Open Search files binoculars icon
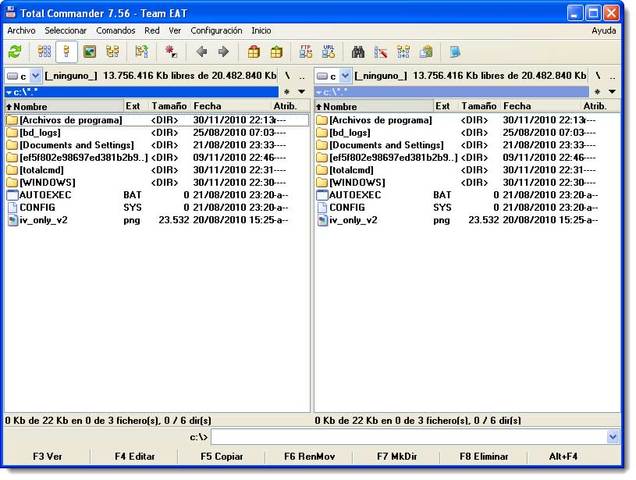This screenshot has width=636, height=480. coord(358,52)
